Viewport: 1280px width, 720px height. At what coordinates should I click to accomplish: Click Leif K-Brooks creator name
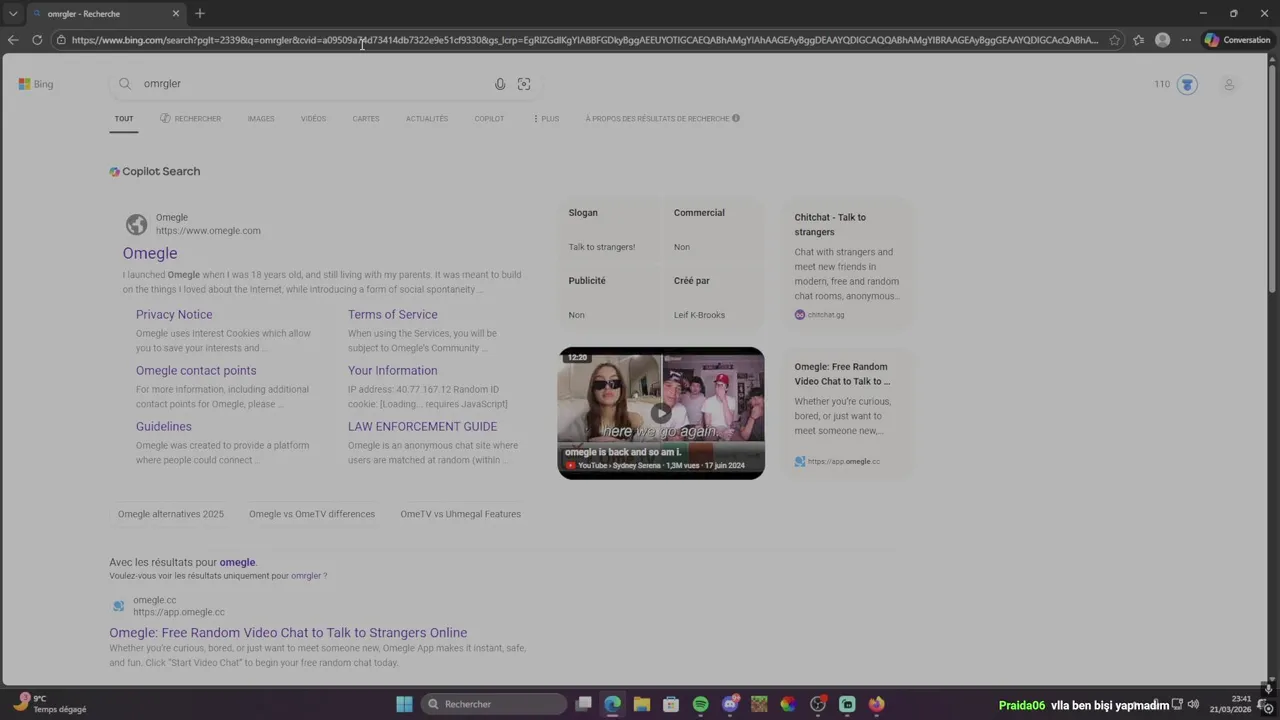point(699,315)
